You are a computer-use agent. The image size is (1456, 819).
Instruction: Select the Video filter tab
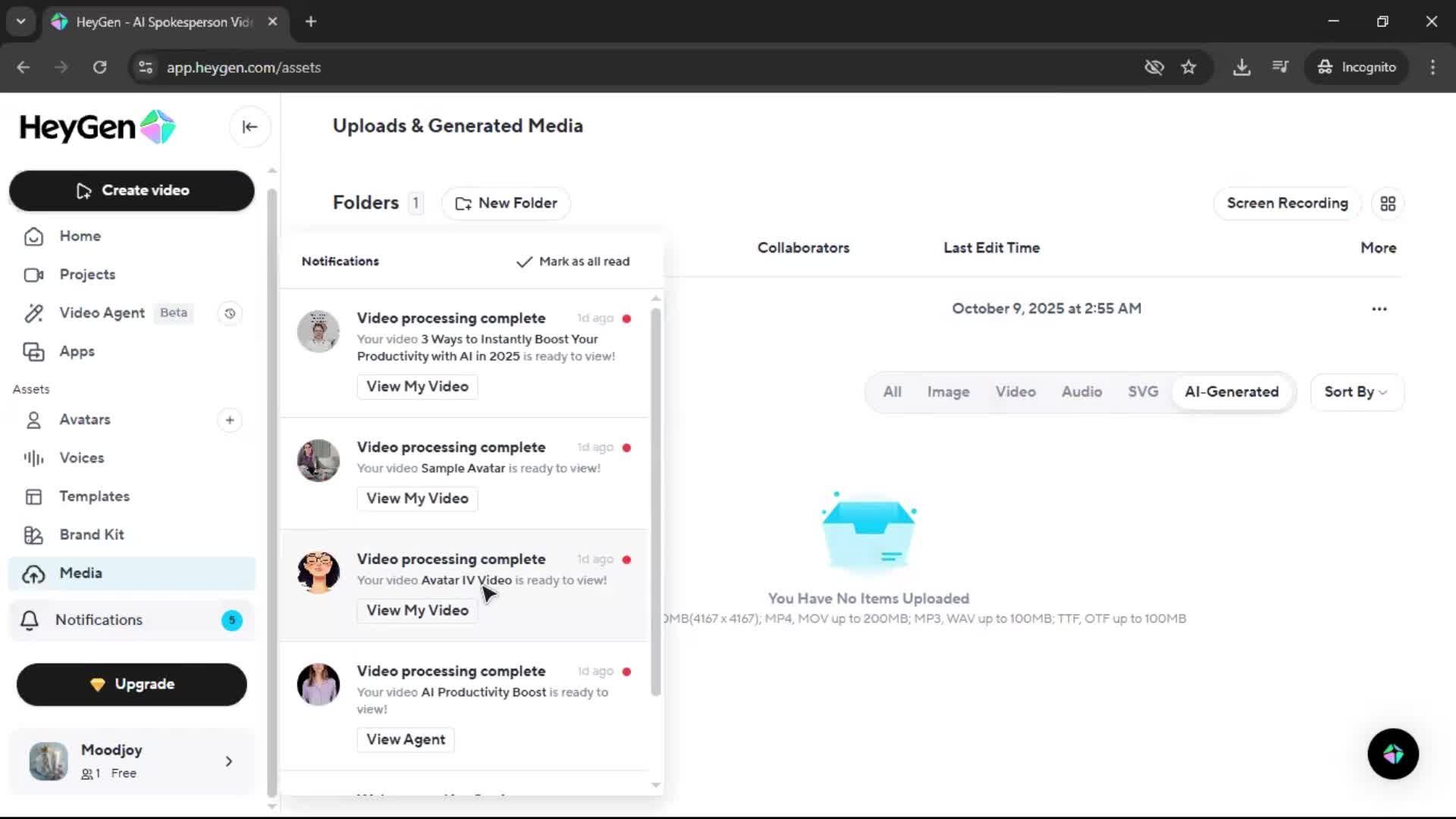[1015, 392]
